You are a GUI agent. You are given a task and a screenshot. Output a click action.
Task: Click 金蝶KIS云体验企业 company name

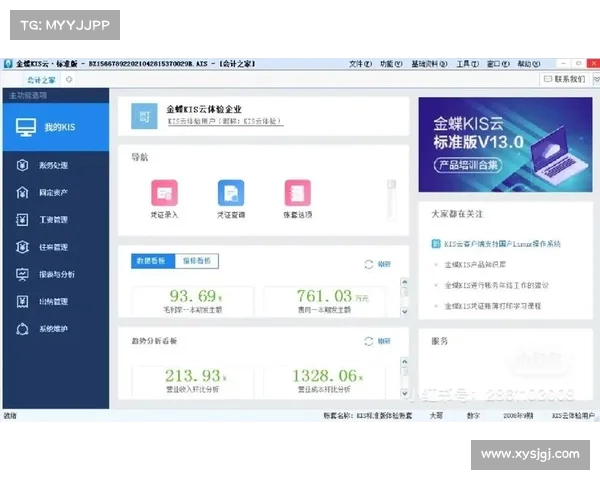pos(204,109)
